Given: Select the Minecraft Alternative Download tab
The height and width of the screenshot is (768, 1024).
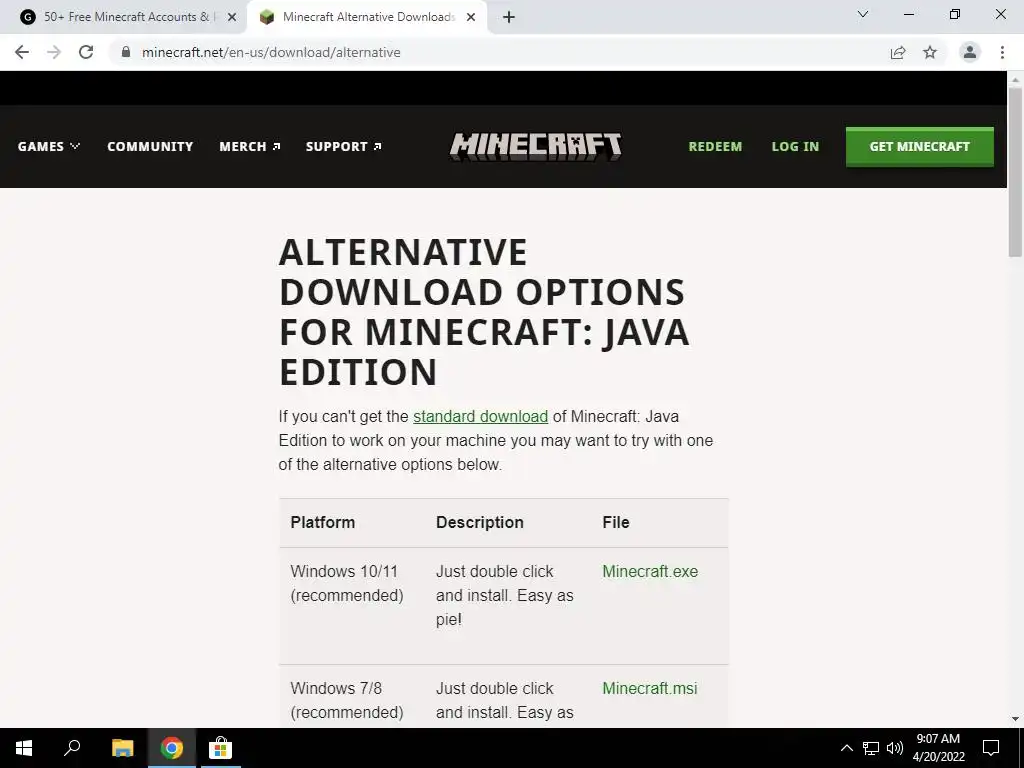Looking at the screenshot, I should pyautogui.click(x=367, y=17).
